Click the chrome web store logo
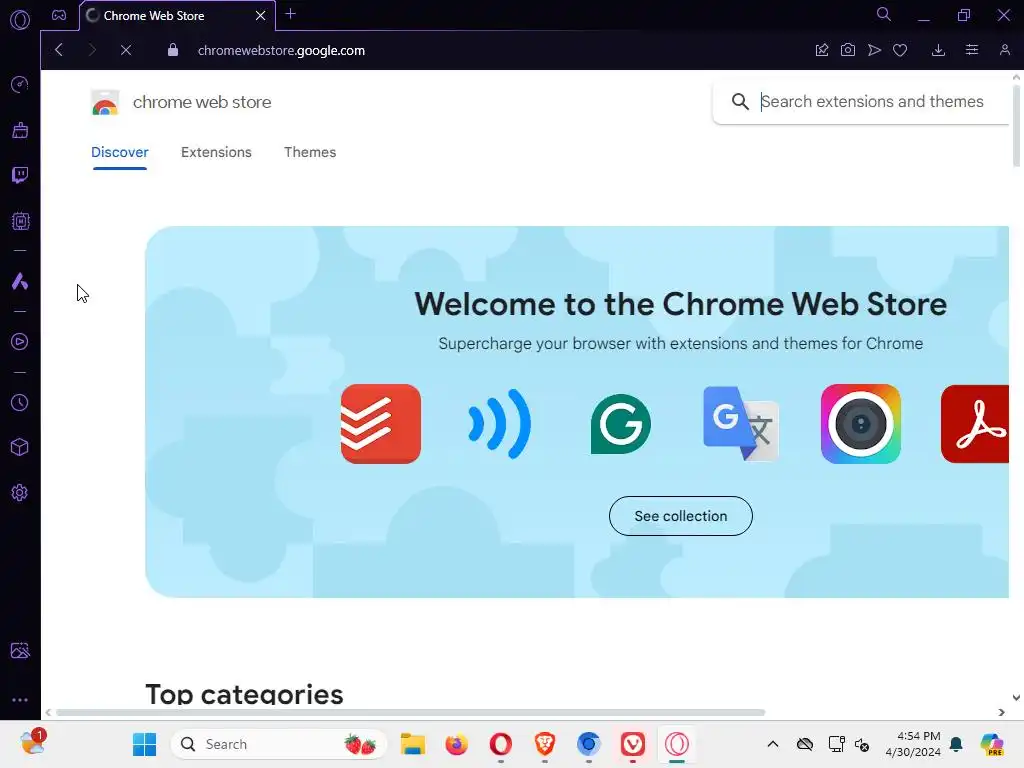Screen dimensions: 1024x768 (181, 103)
